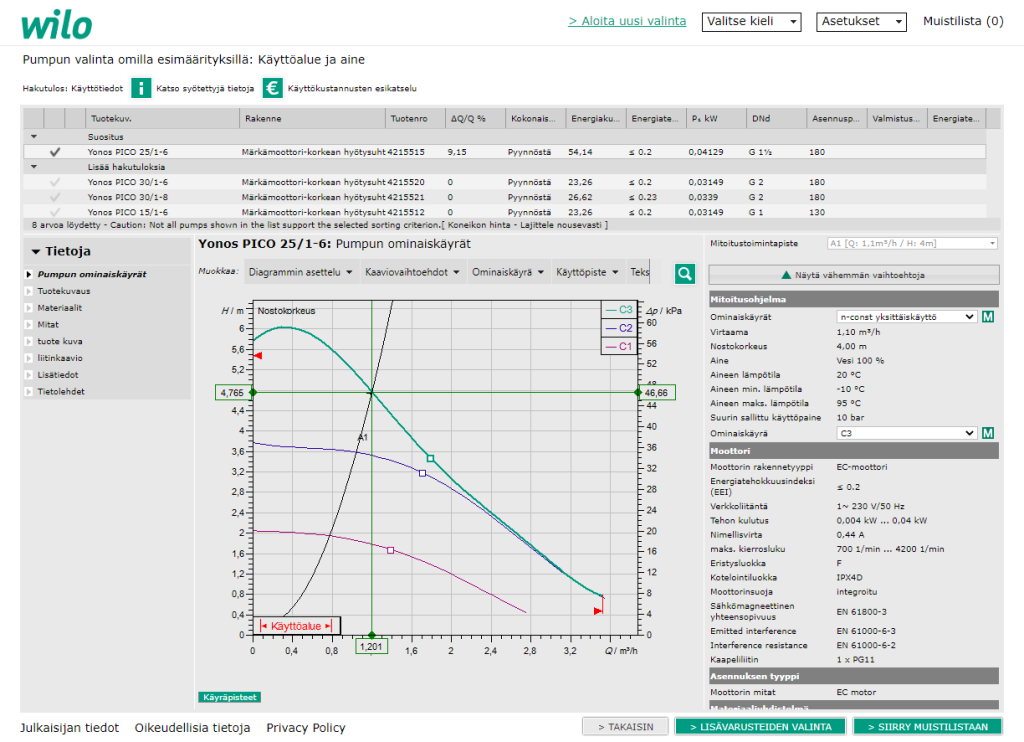Open the Diagrammin asettelu menu
Screen dimensions: 1024x742
tap(300, 272)
